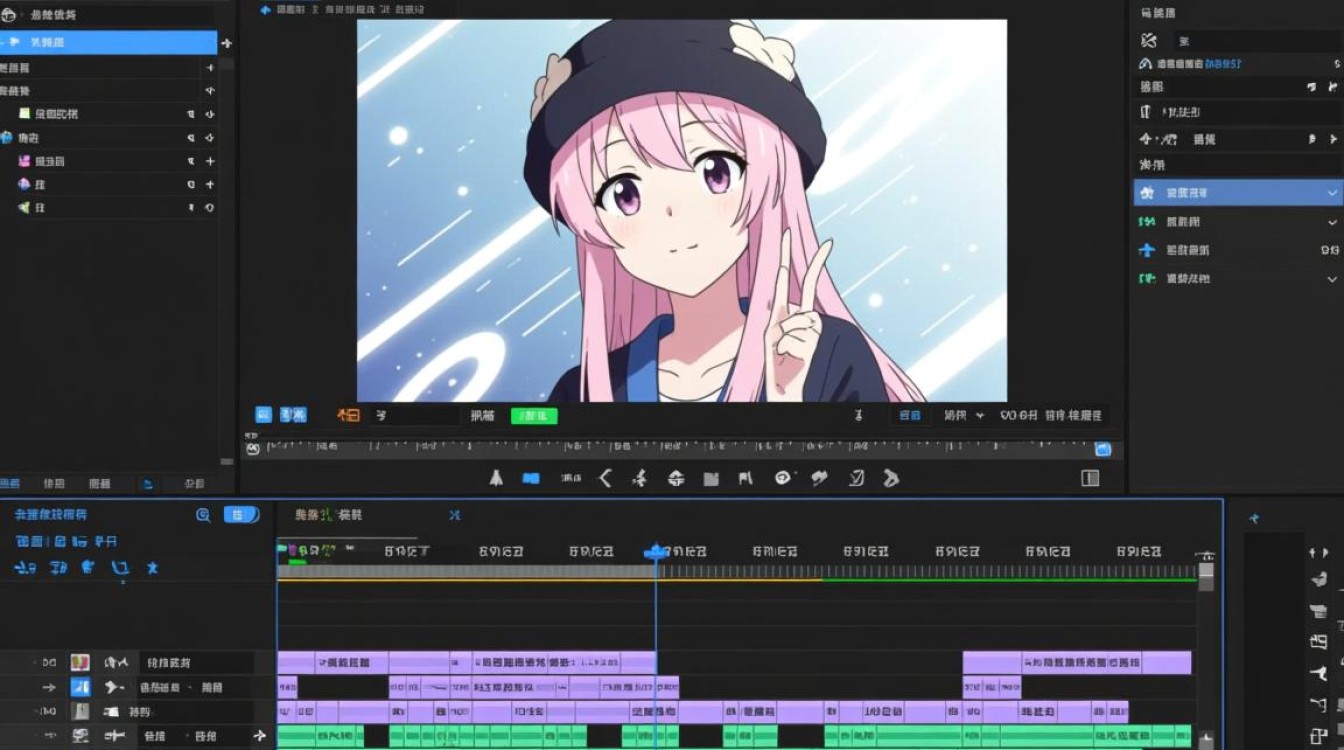Click the blue magnifier icon above the timeline tracks
1344x750 pixels.
point(203,515)
